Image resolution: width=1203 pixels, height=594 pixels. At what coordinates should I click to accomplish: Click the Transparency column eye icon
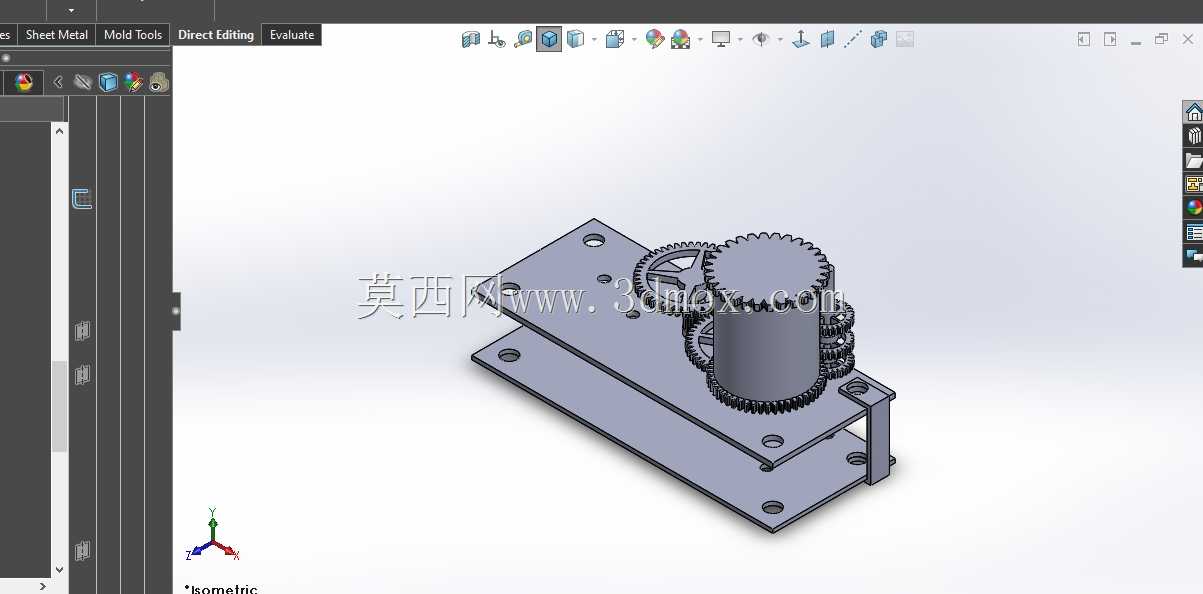[159, 82]
